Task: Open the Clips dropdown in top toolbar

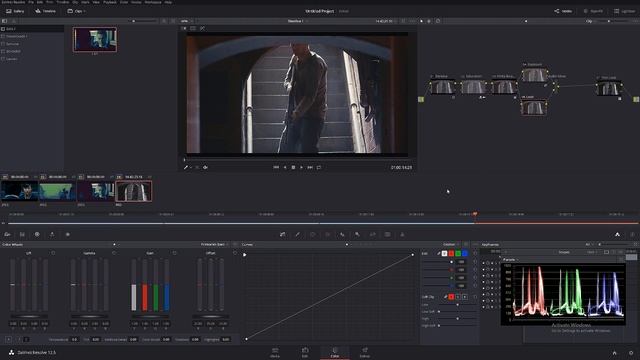Action: point(76,11)
